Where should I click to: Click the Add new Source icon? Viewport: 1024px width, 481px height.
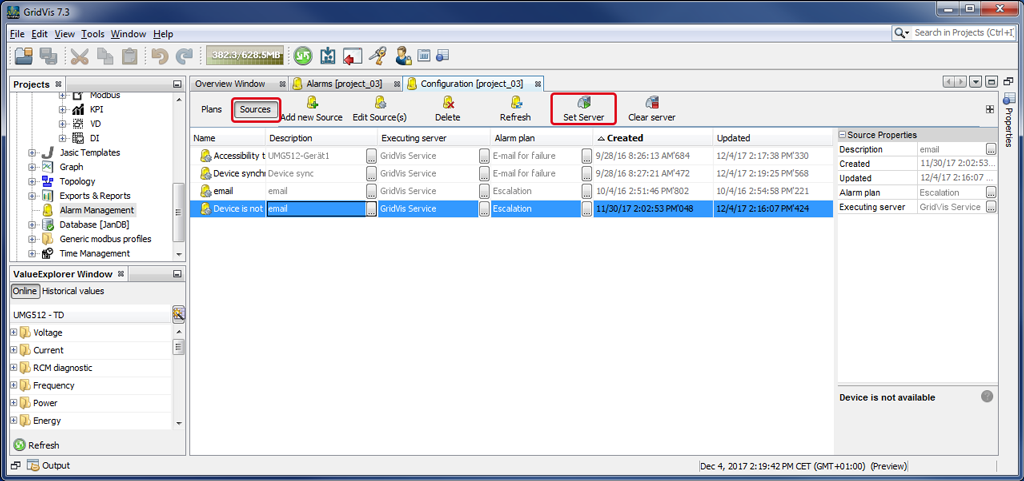pyautogui.click(x=312, y=102)
